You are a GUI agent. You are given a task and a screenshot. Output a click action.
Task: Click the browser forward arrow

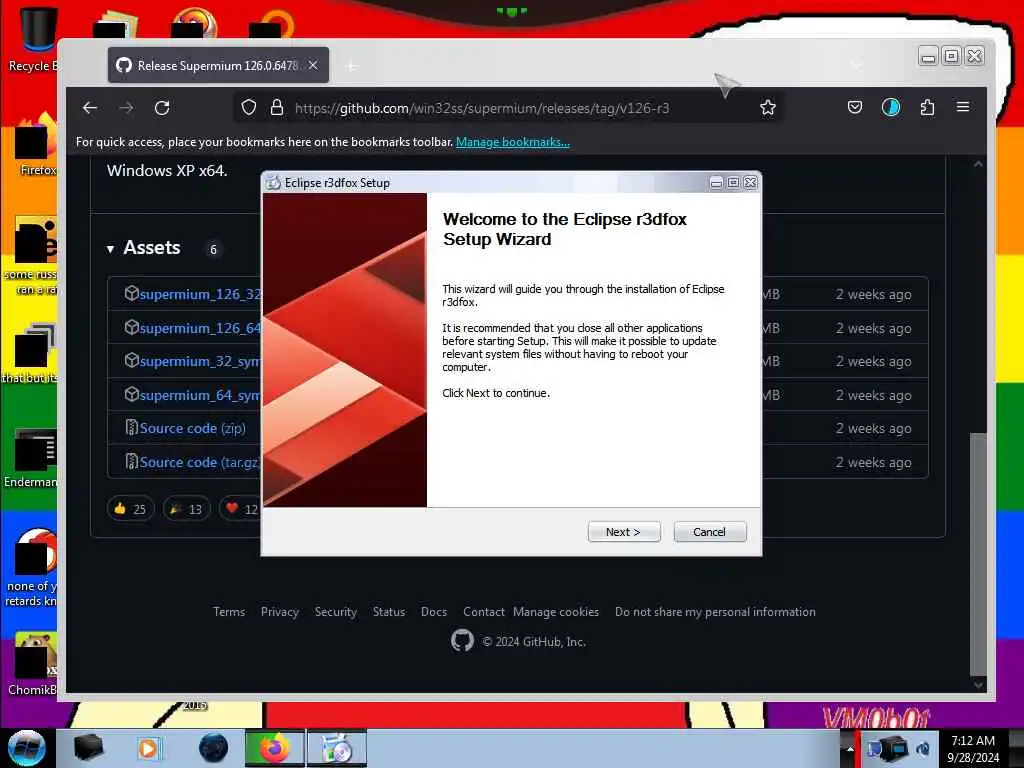[126, 108]
